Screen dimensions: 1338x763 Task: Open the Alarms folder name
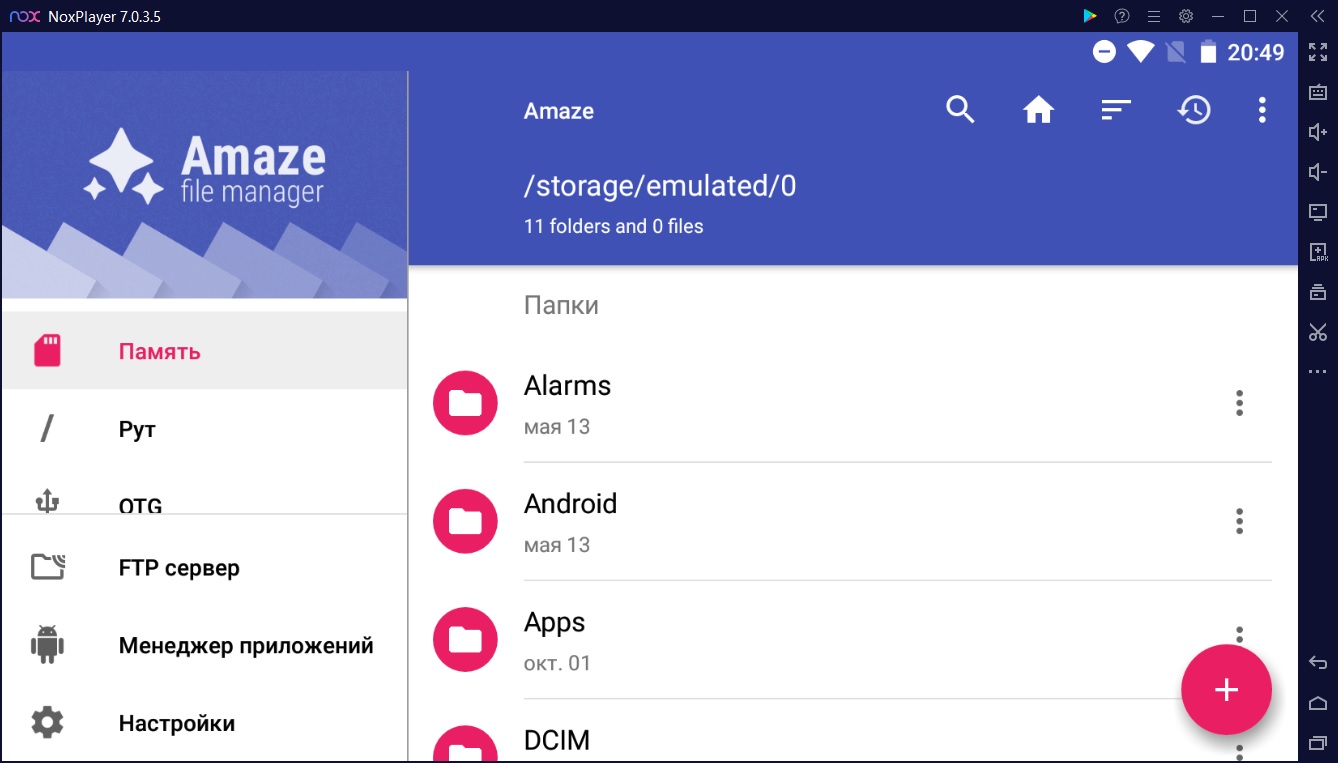pos(567,386)
